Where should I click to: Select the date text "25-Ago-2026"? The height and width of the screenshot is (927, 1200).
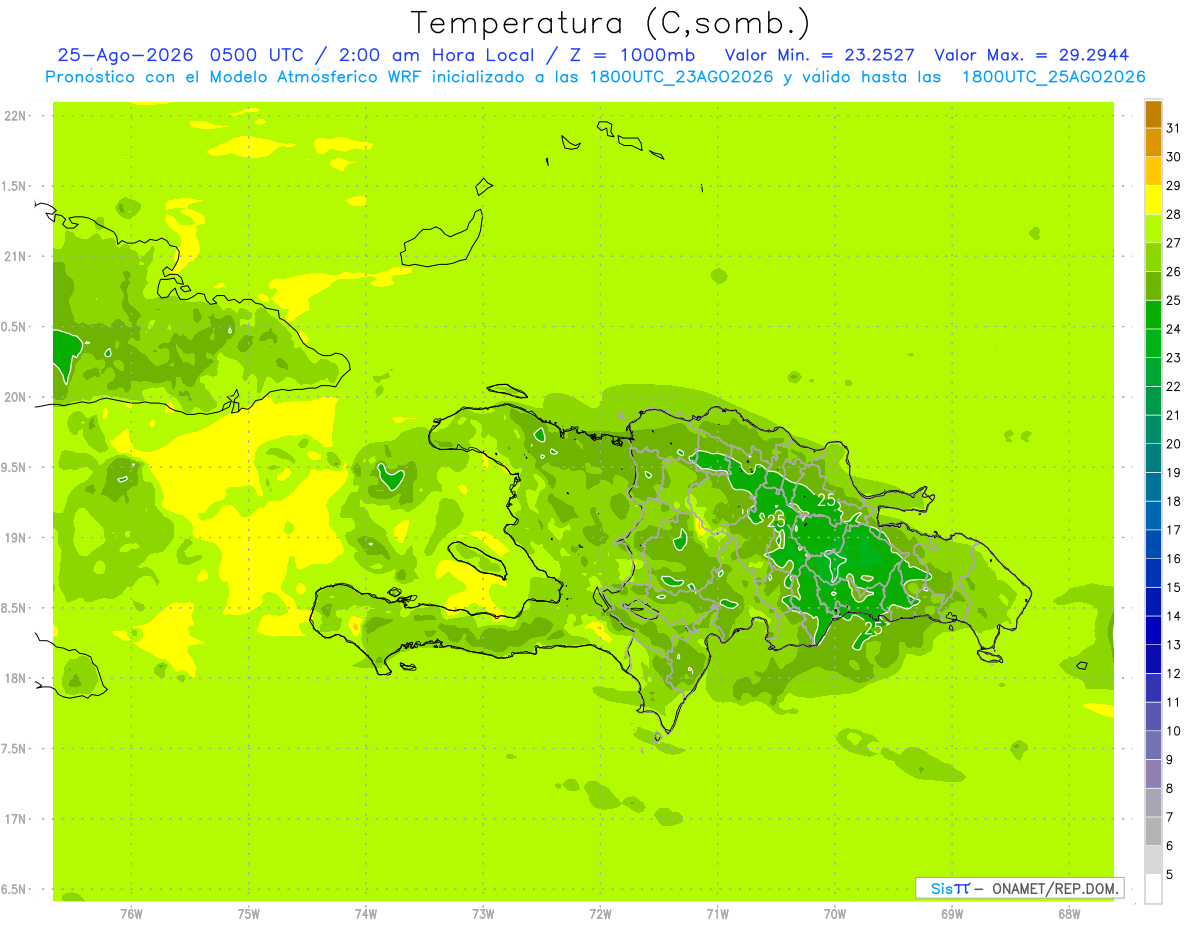pyautogui.click(x=125, y=55)
